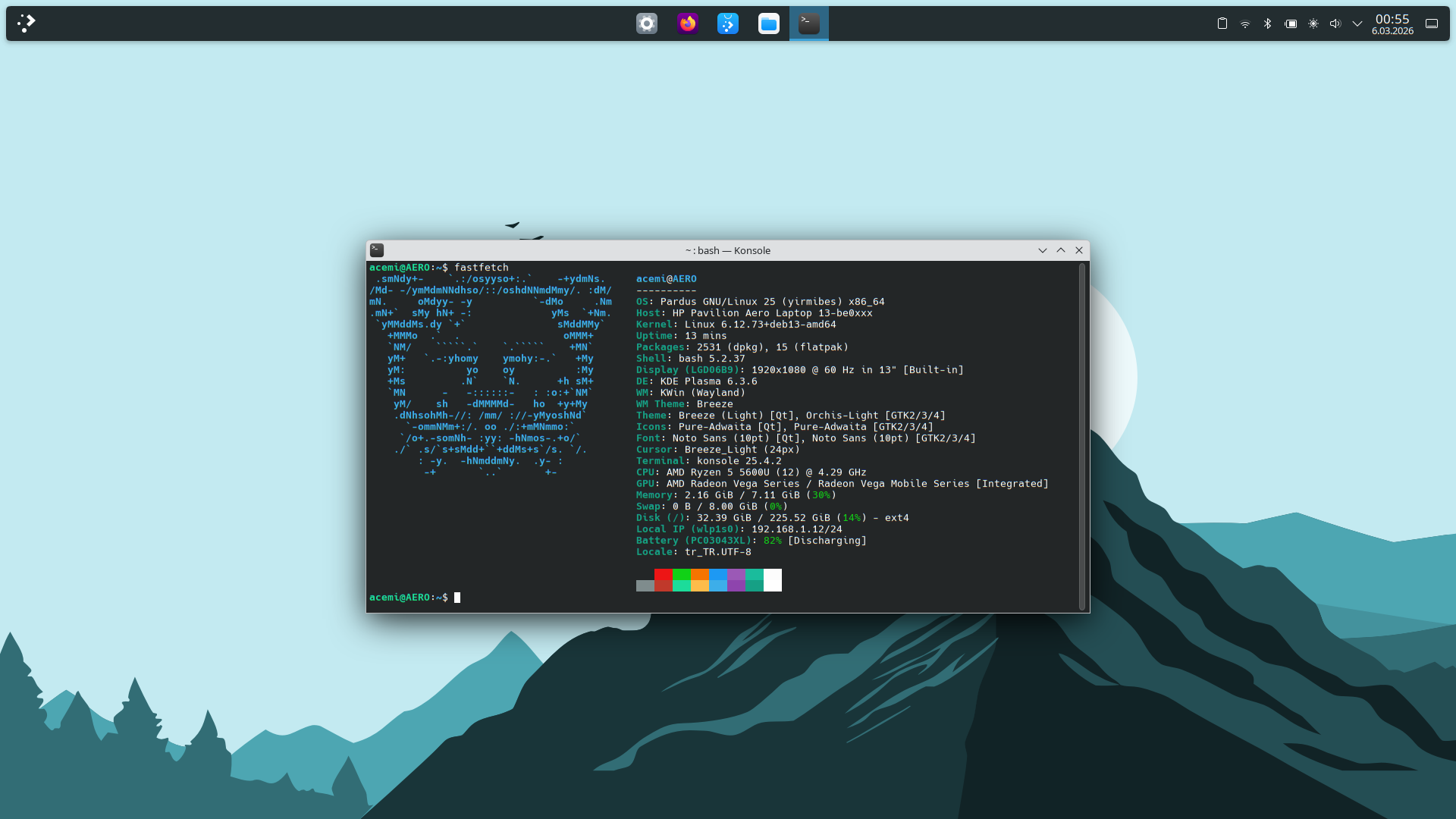The height and width of the screenshot is (819, 1456).
Task: Open the audio volume control
Action: click(1335, 24)
